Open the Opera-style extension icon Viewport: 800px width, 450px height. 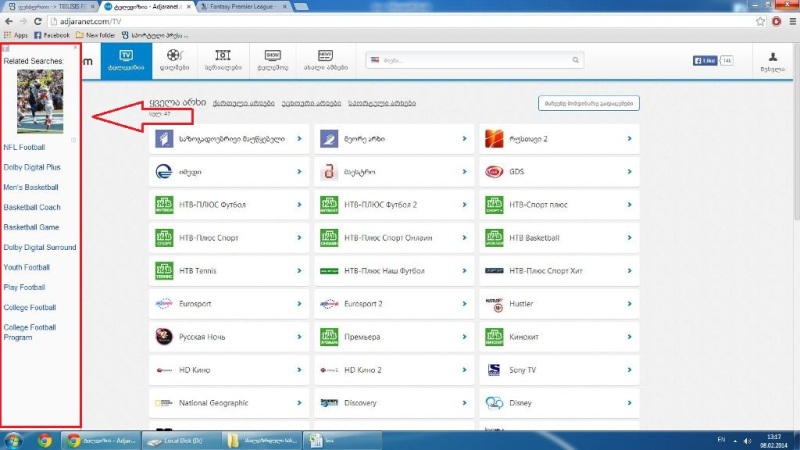coord(776,21)
